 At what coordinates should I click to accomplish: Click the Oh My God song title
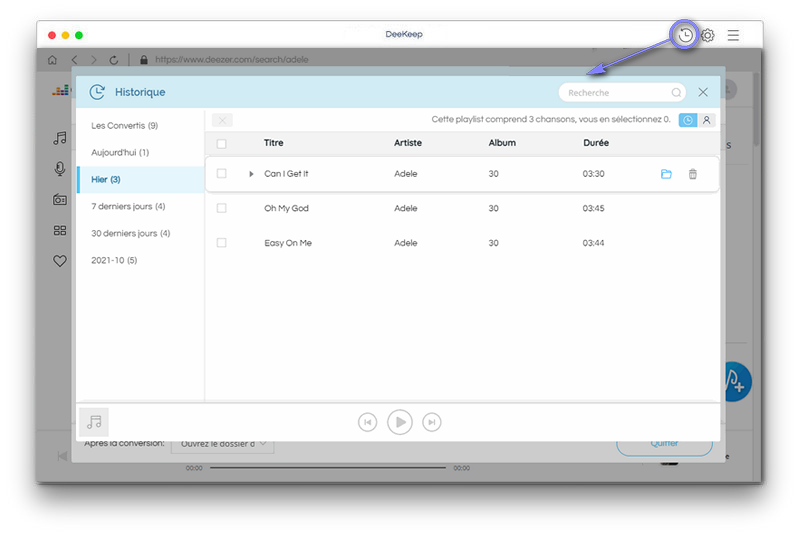click(286, 208)
